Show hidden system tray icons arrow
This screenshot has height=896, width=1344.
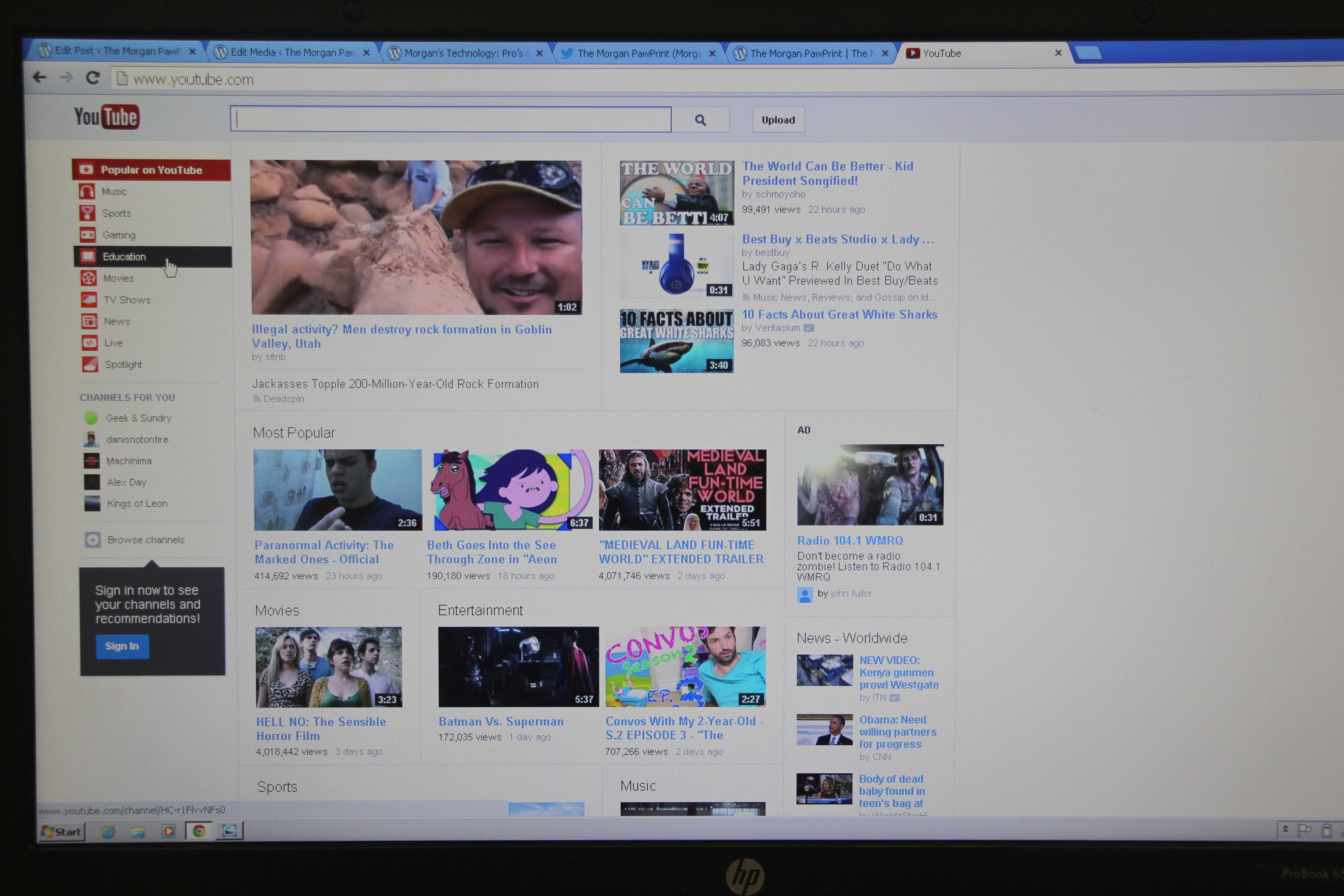[1285, 829]
